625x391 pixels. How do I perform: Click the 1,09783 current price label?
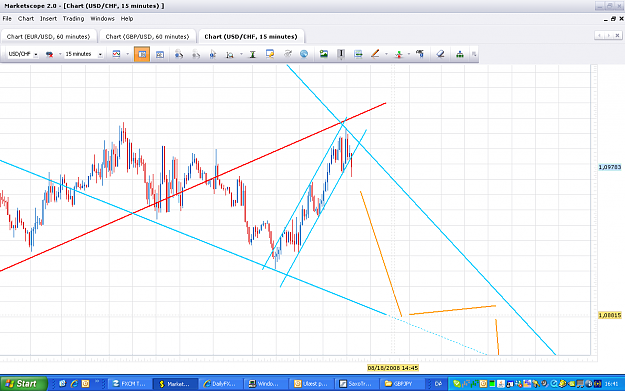click(x=610, y=167)
